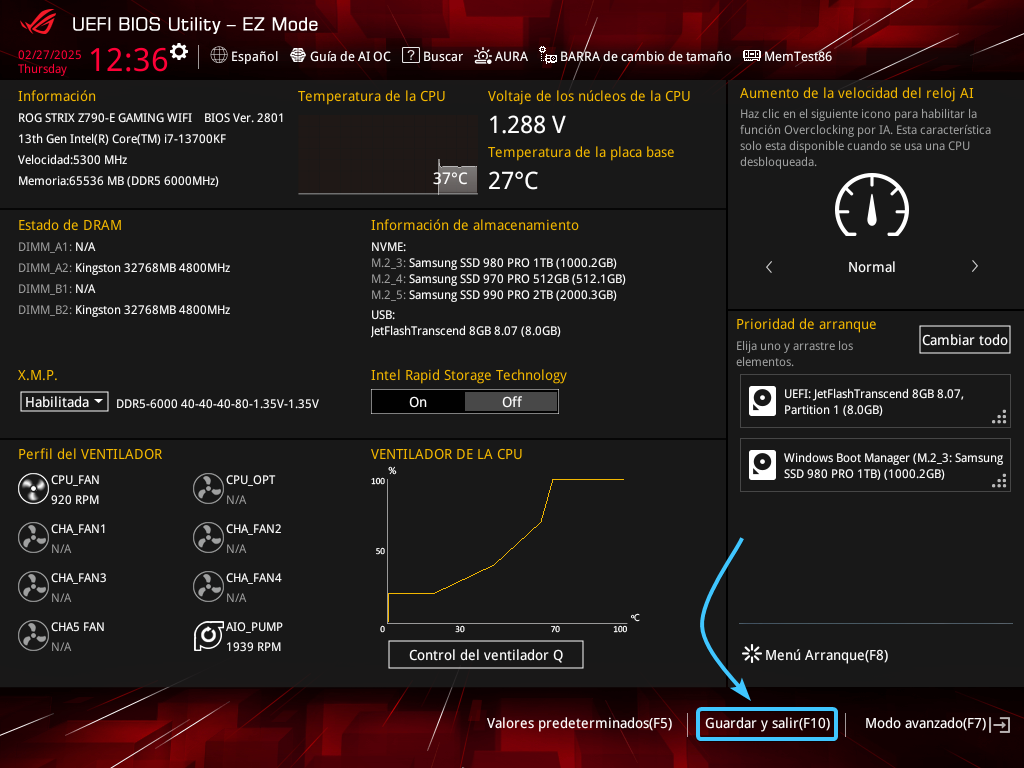Click the CHA5 FAN fan icon
The height and width of the screenshot is (768, 1024).
tap(33, 636)
